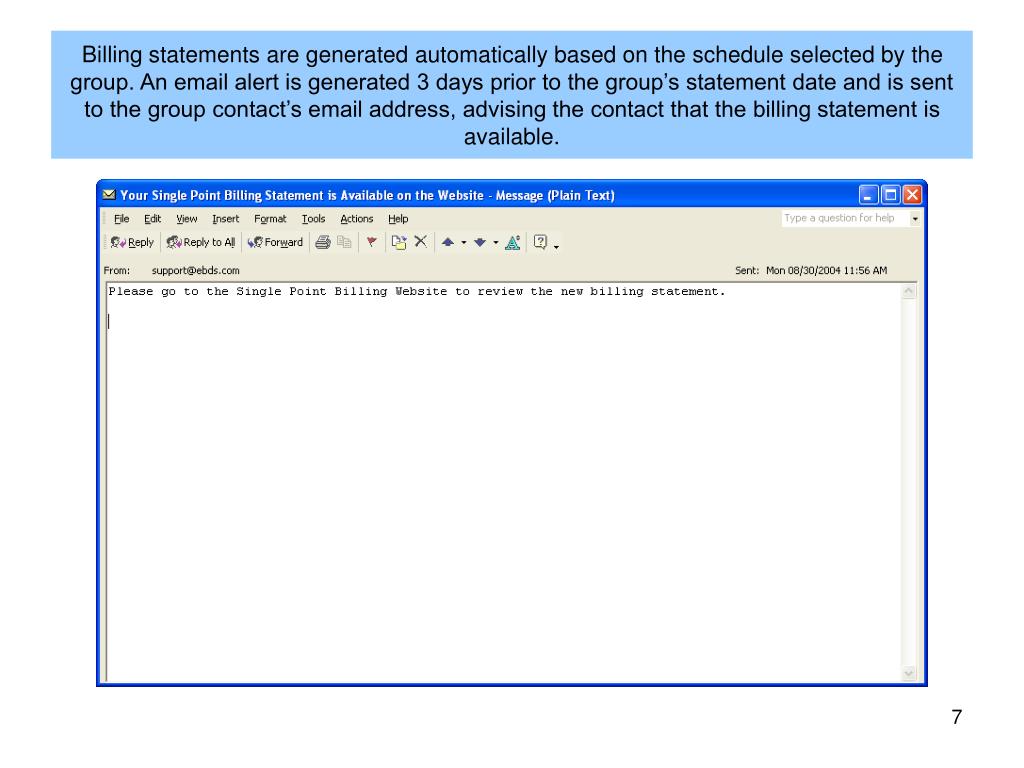Image resolution: width=1024 pixels, height=768 pixels.
Task: Expand the help question dropdown
Action: (x=915, y=219)
